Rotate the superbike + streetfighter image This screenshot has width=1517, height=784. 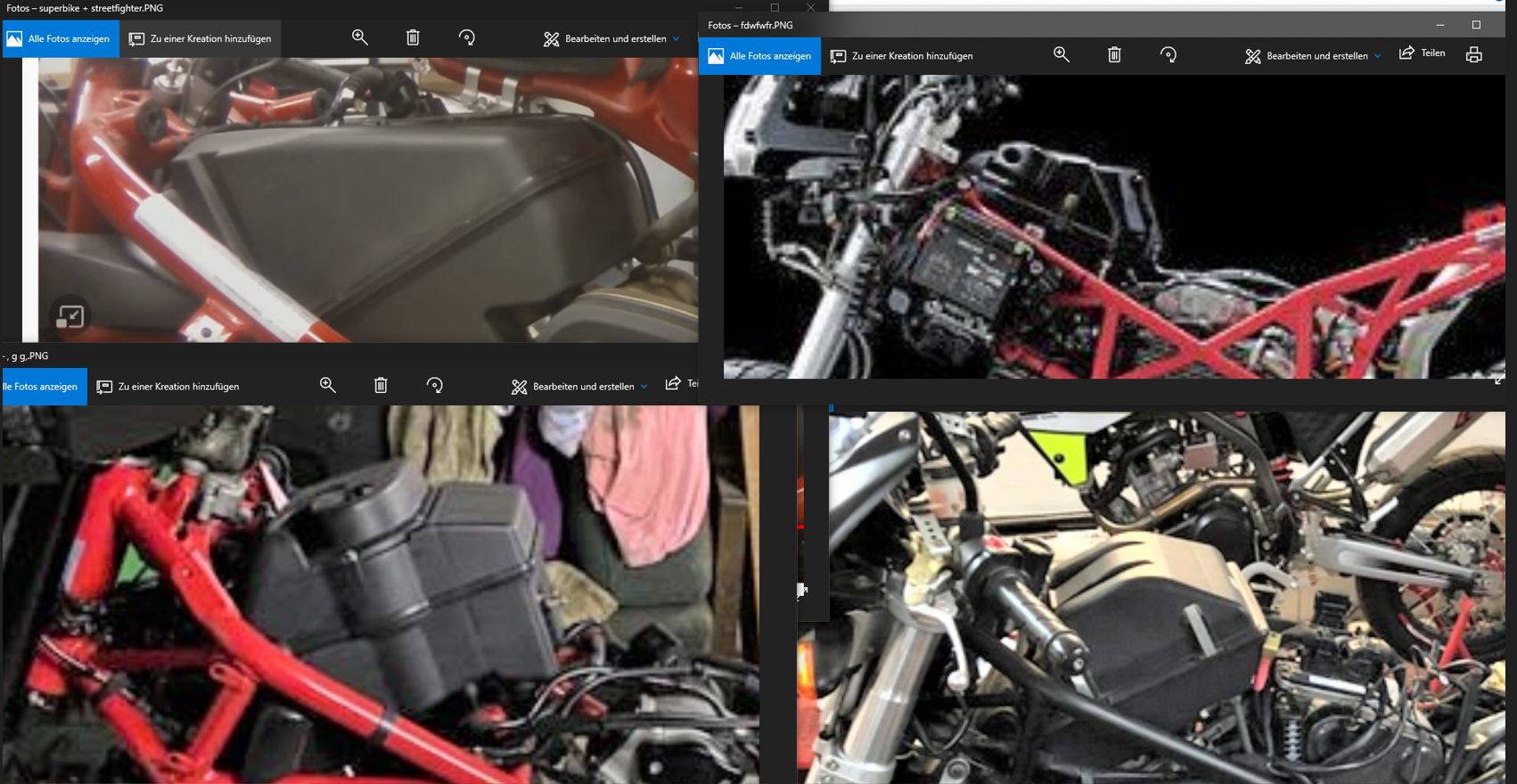466,37
